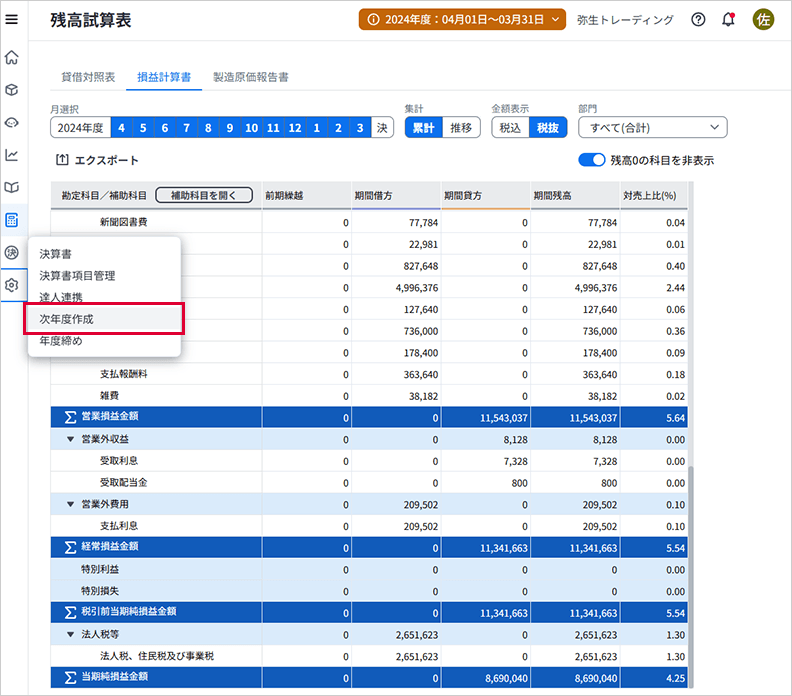Click the settings gear icon in sidebar
This screenshot has width=792, height=696.
[12, 285]
